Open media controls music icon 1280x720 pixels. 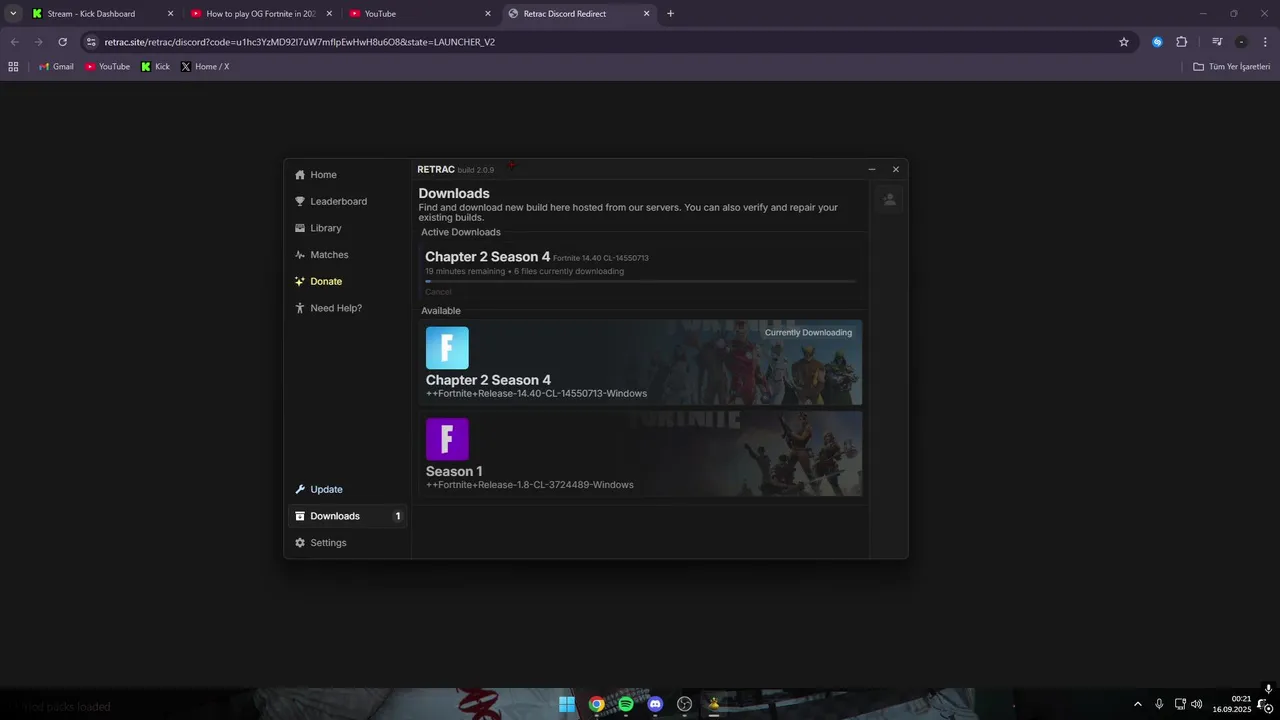[1217, 42]
